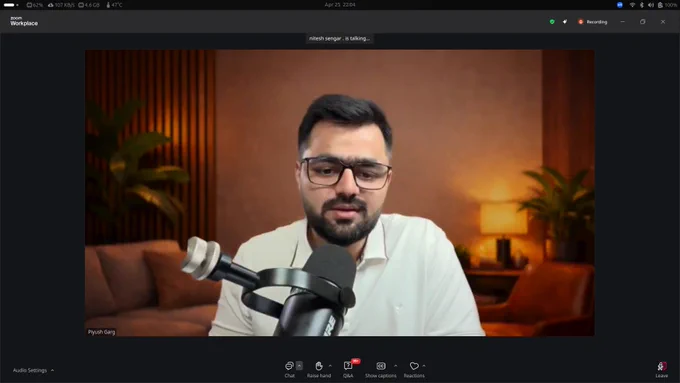Open the workspace indicator pill
Image resolution: width=680 pixels, height=383 pixels.
(11, 5)
